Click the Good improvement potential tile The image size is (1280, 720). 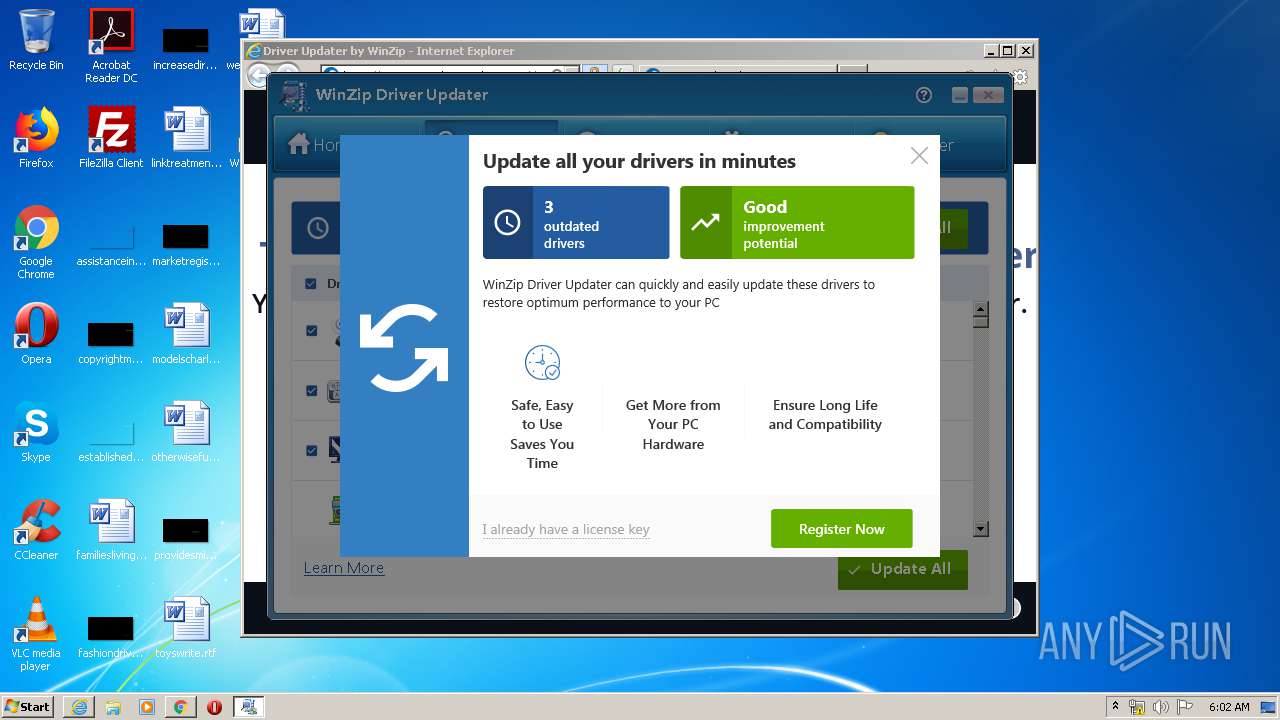797,222
